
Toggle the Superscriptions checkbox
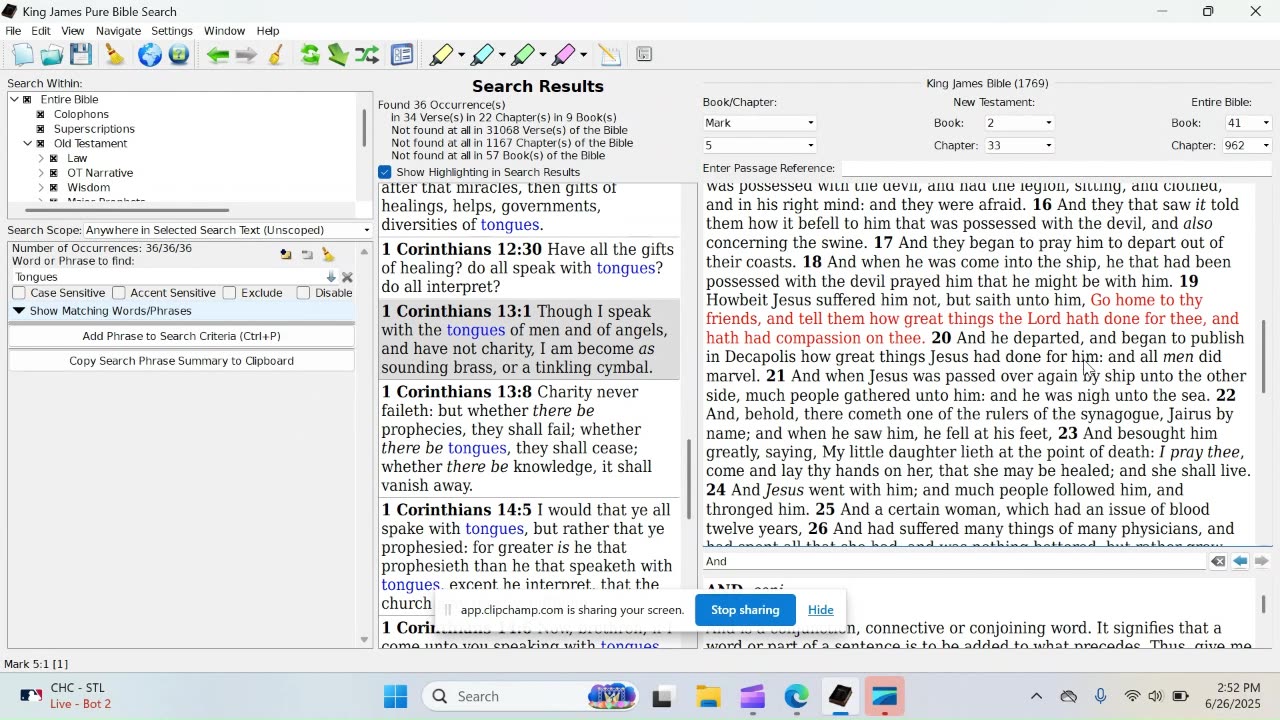41,129
